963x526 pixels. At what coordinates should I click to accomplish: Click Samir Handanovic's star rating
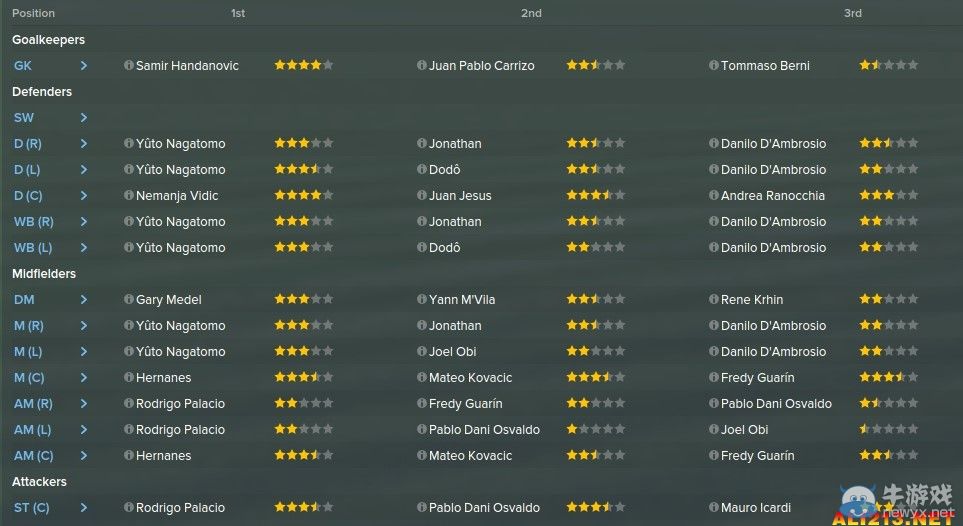pyautogui.click(x=303, y=65)
